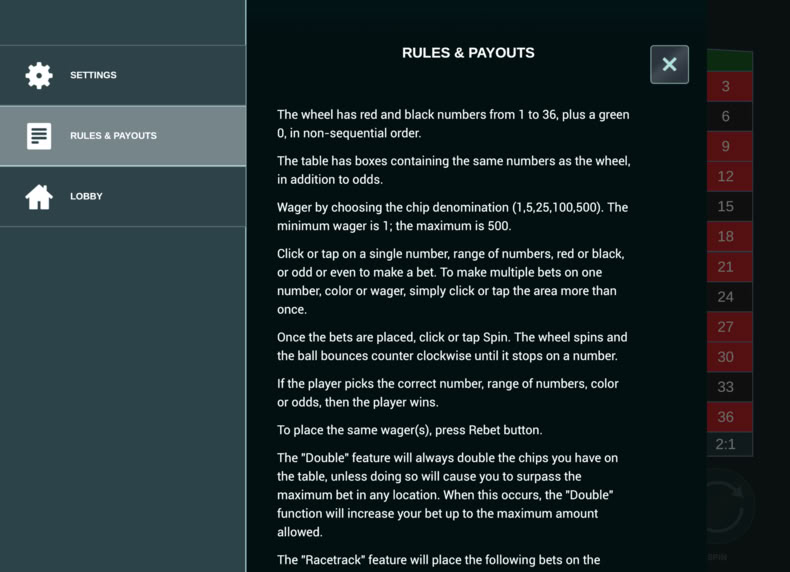Open the Settings menu entry
The width and height of the screenshot is (790, 572).
[x=123, y=76]
